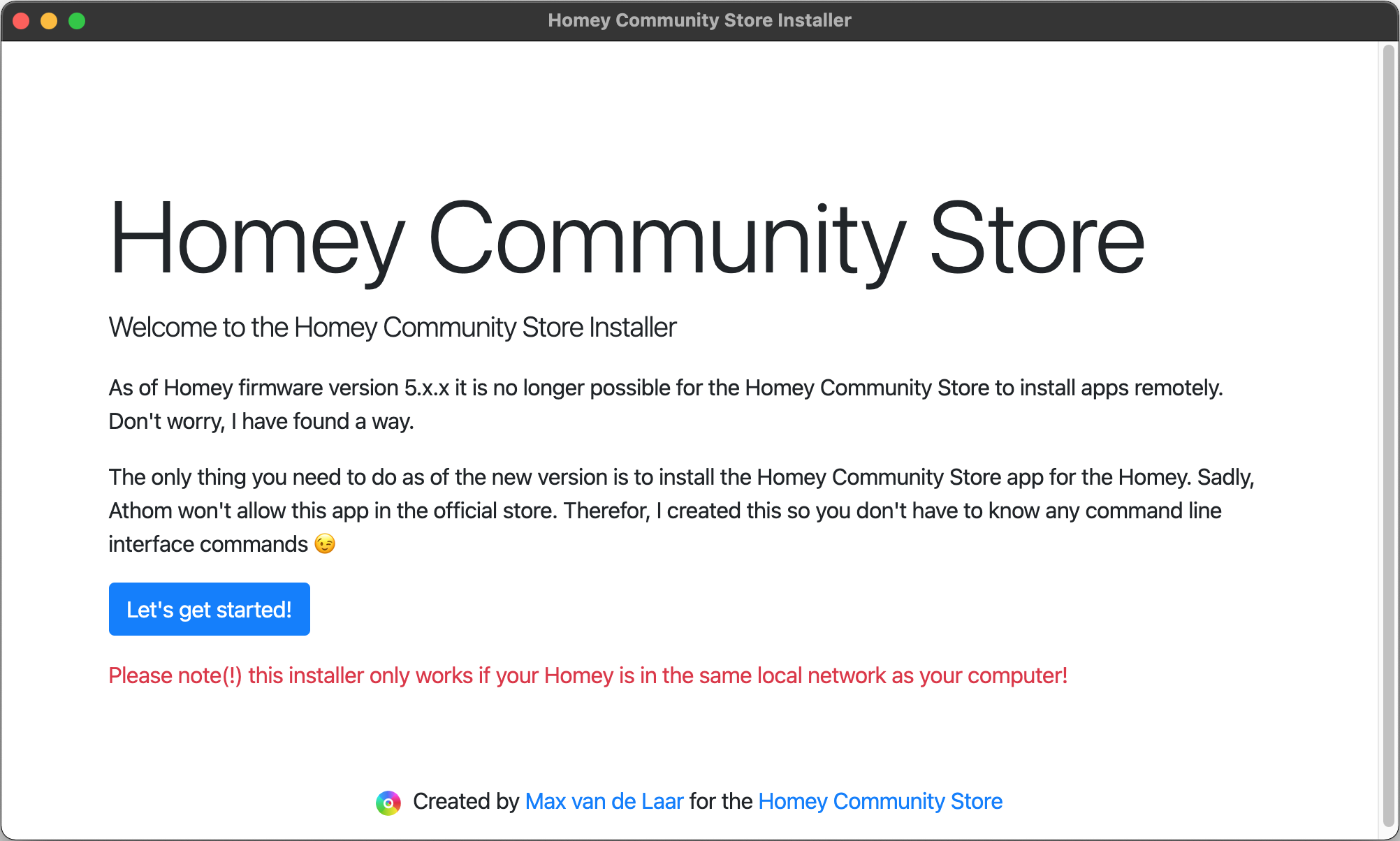Click the "for the" text in the footer

coord(720,801)
